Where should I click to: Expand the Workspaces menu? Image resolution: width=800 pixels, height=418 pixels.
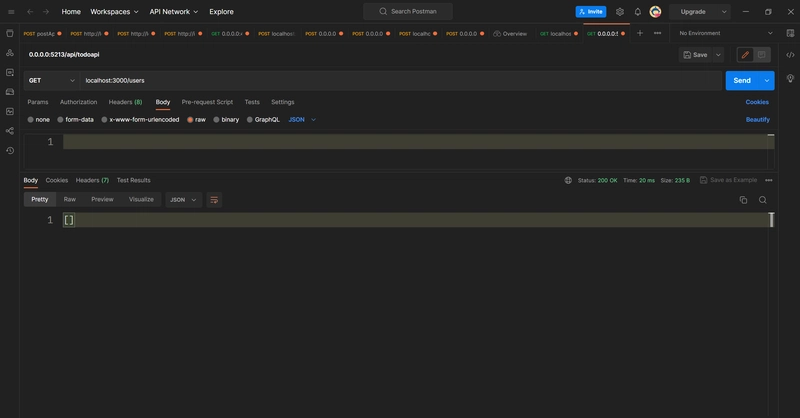pos(114,12)
